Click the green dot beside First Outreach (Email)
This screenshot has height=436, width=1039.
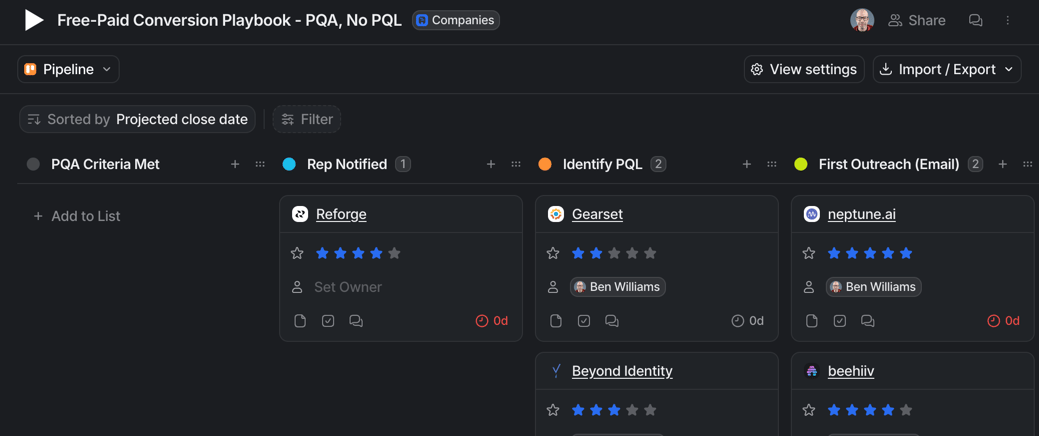tap(801, 164)
